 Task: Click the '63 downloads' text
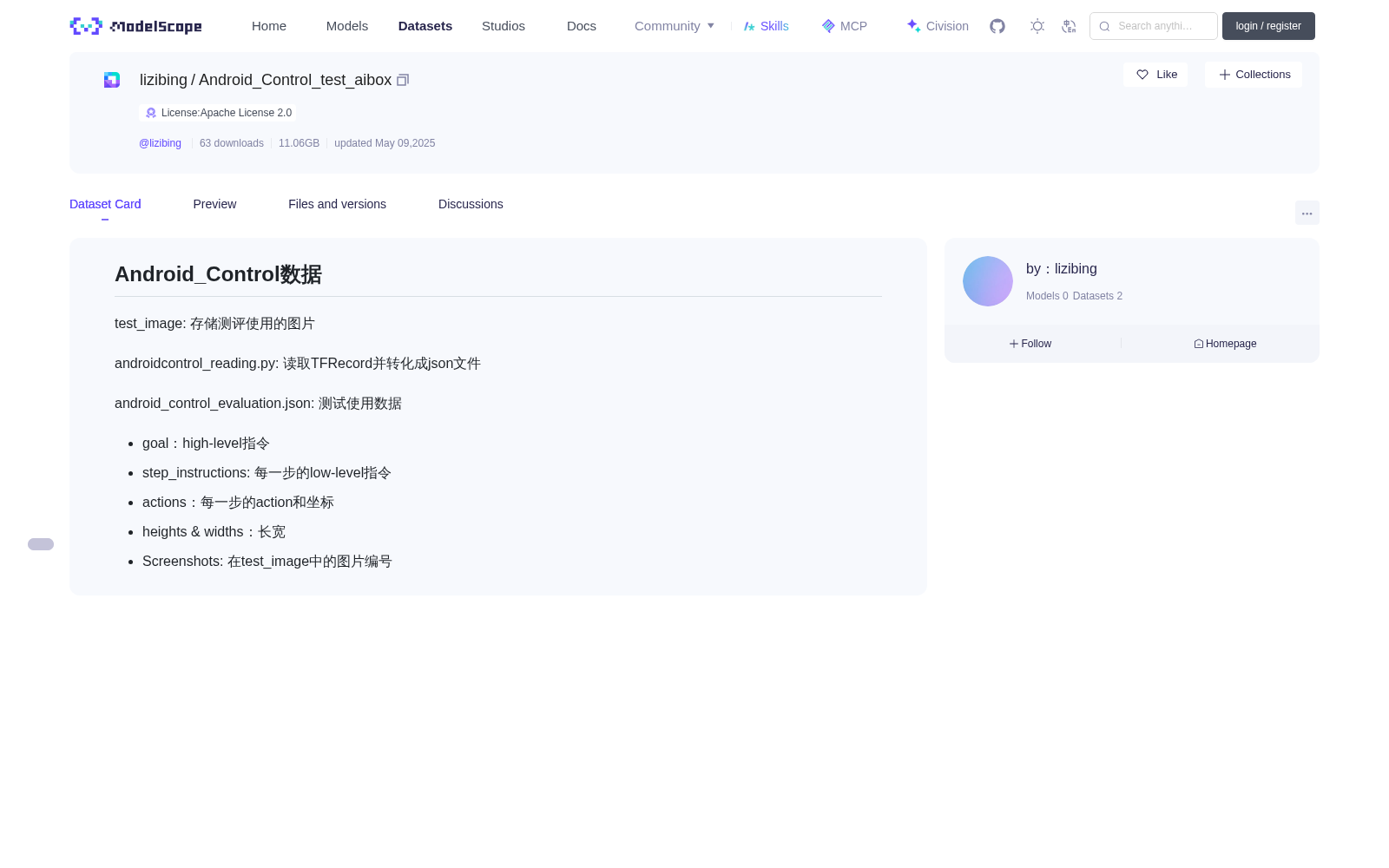point(232,143)
